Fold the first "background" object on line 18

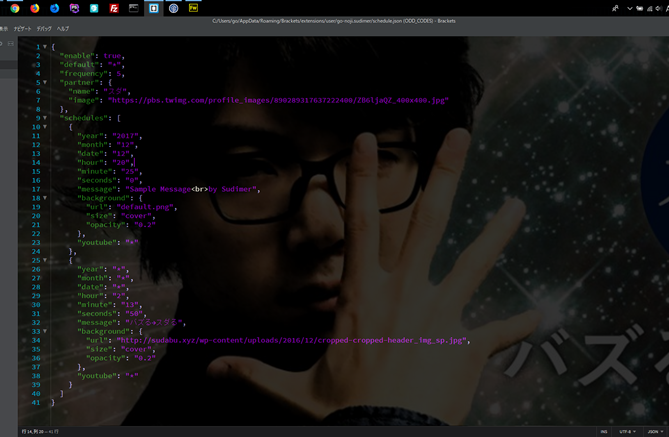[45, 198]
